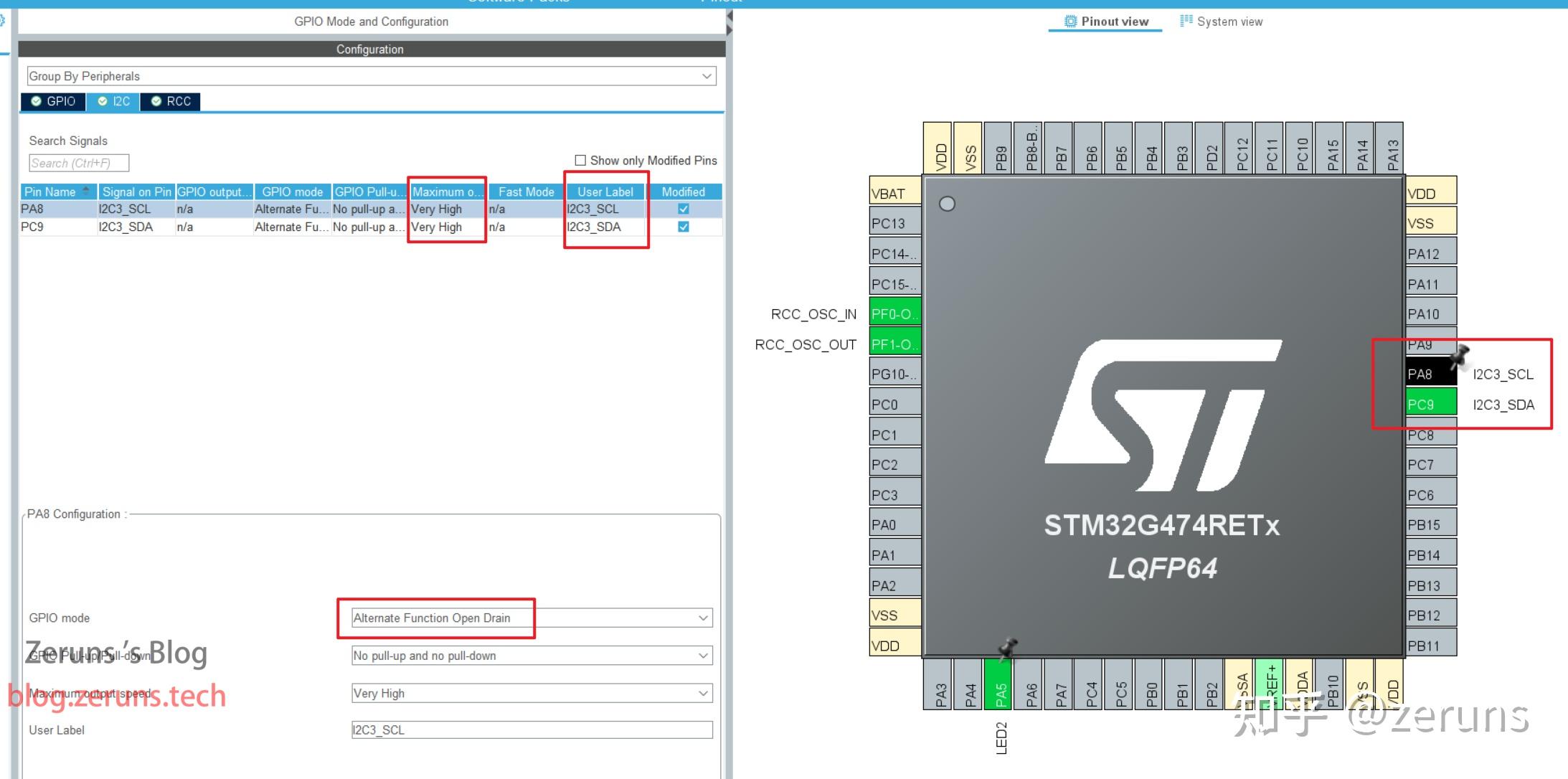The width and height of the screenshot is (1568, 779).
Task: Click inside the Search Signals field
Action: point(77,163)
